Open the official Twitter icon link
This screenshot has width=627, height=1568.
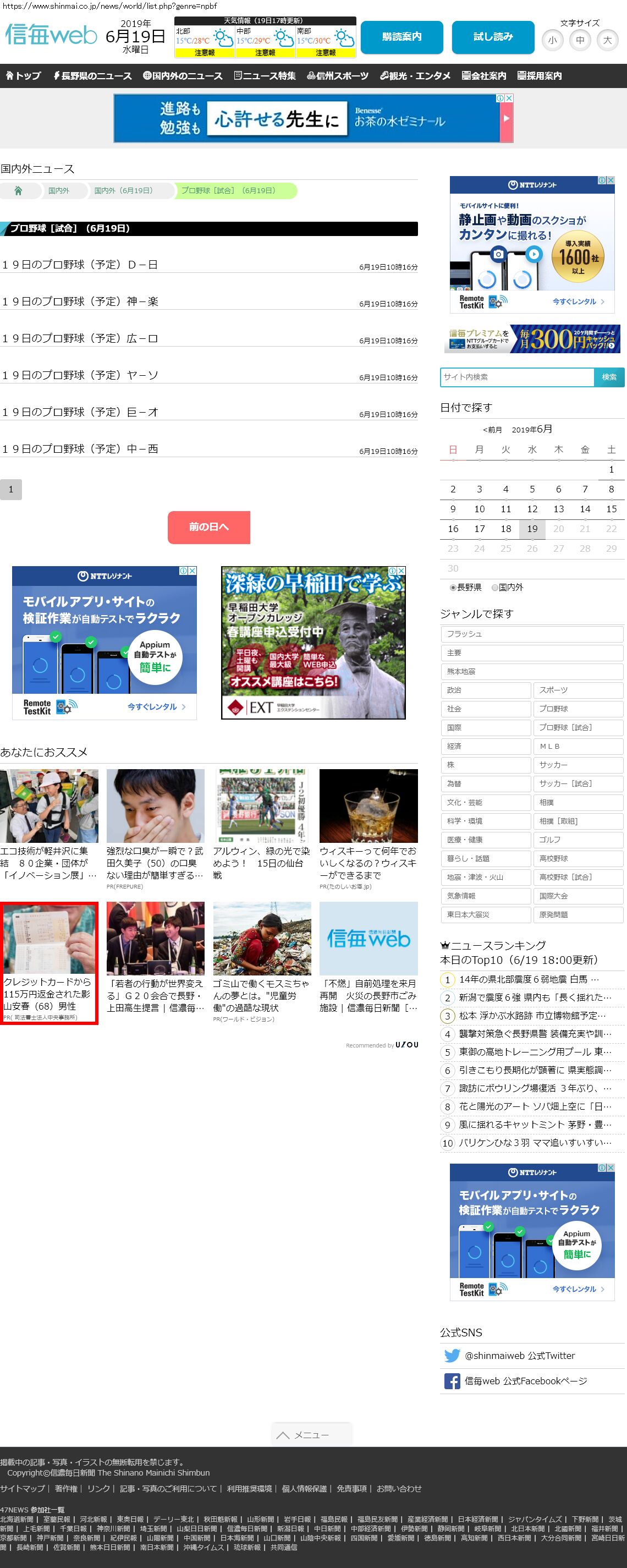pyautogui.click(x=452, y=1356)
